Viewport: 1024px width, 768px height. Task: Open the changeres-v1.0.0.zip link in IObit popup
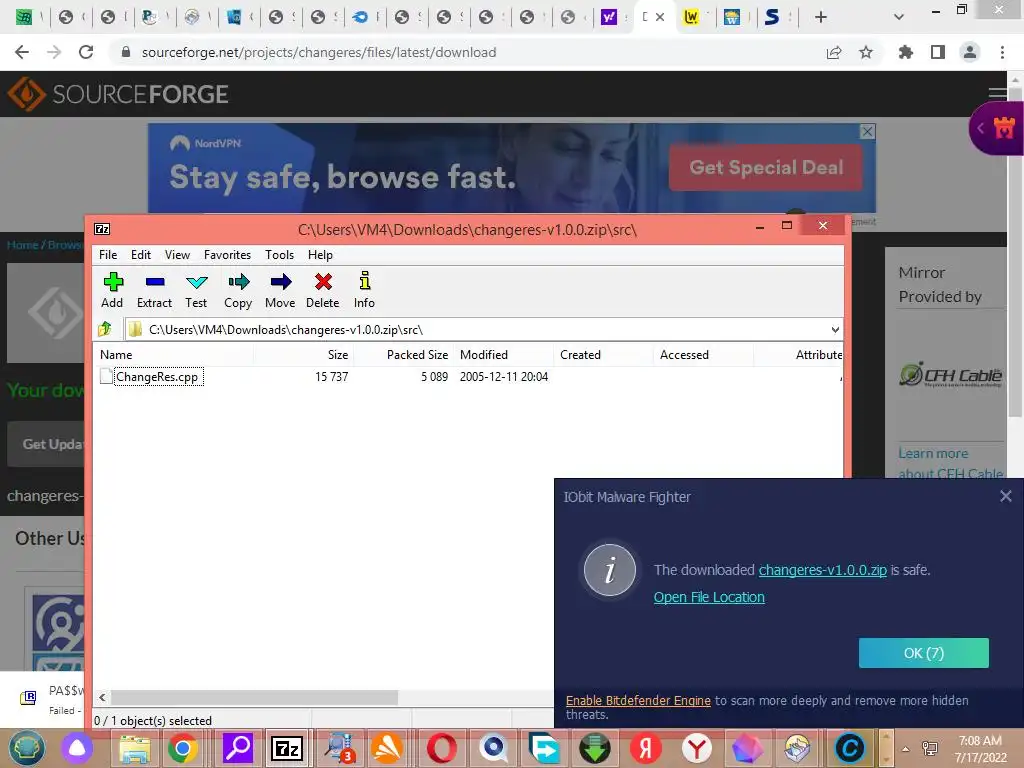822,569
